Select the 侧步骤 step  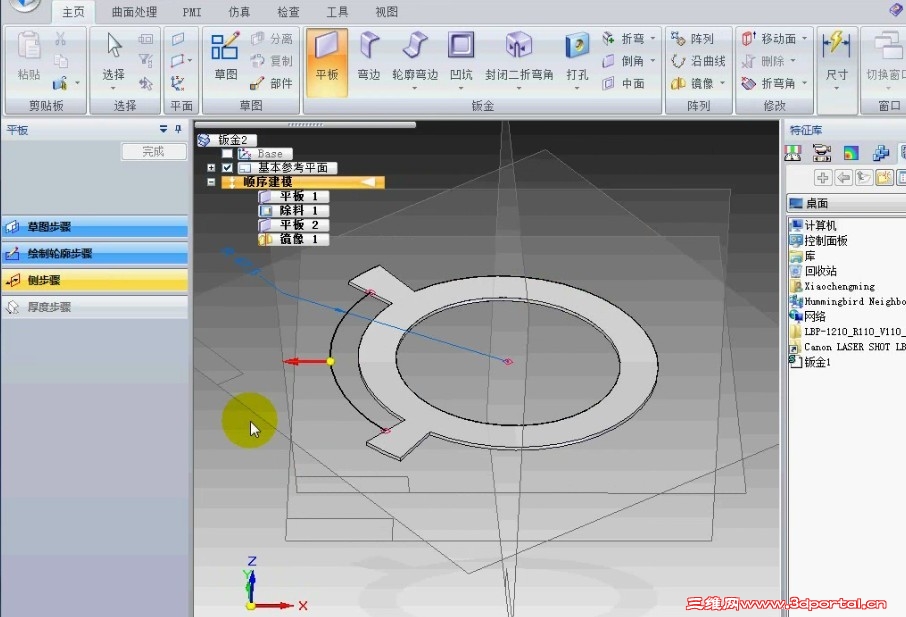(x=95, y=280)
